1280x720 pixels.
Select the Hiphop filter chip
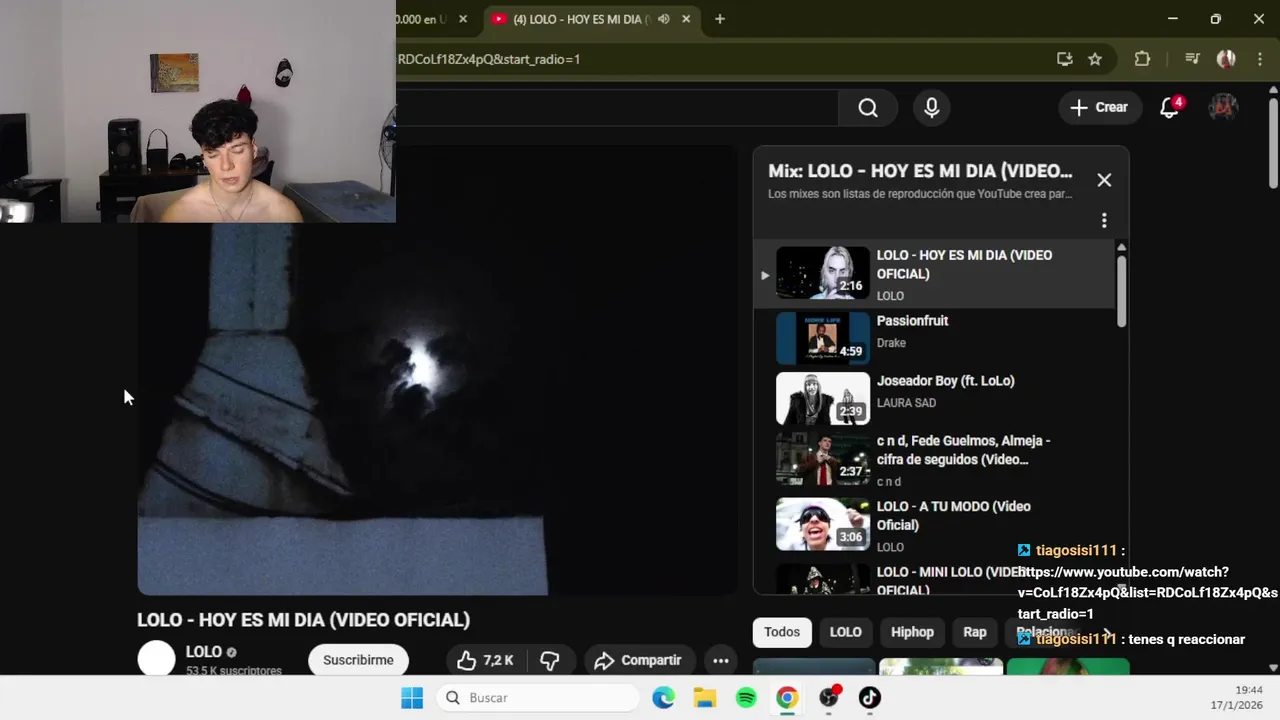click(912, 632)
